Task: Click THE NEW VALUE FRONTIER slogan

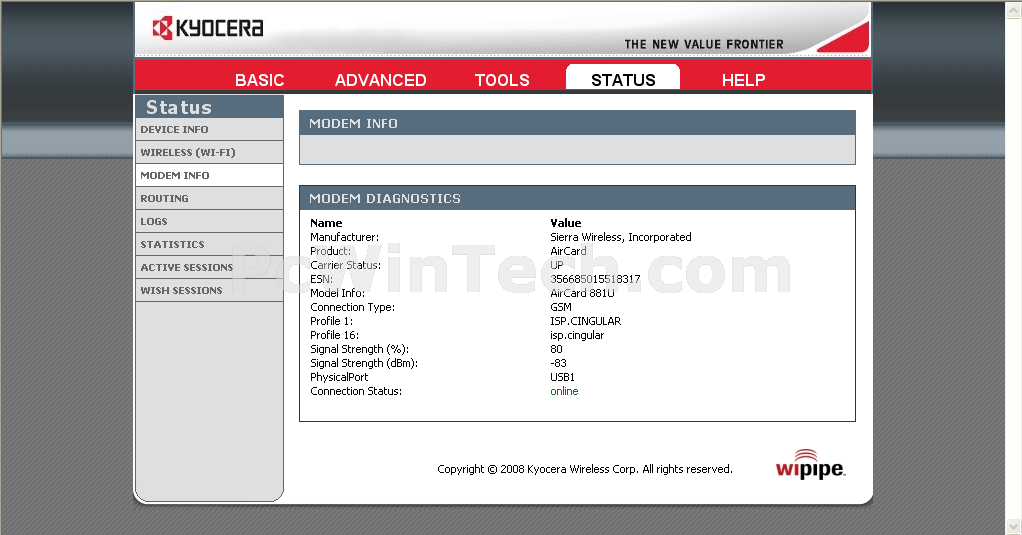Action: [x=704, y=44]
